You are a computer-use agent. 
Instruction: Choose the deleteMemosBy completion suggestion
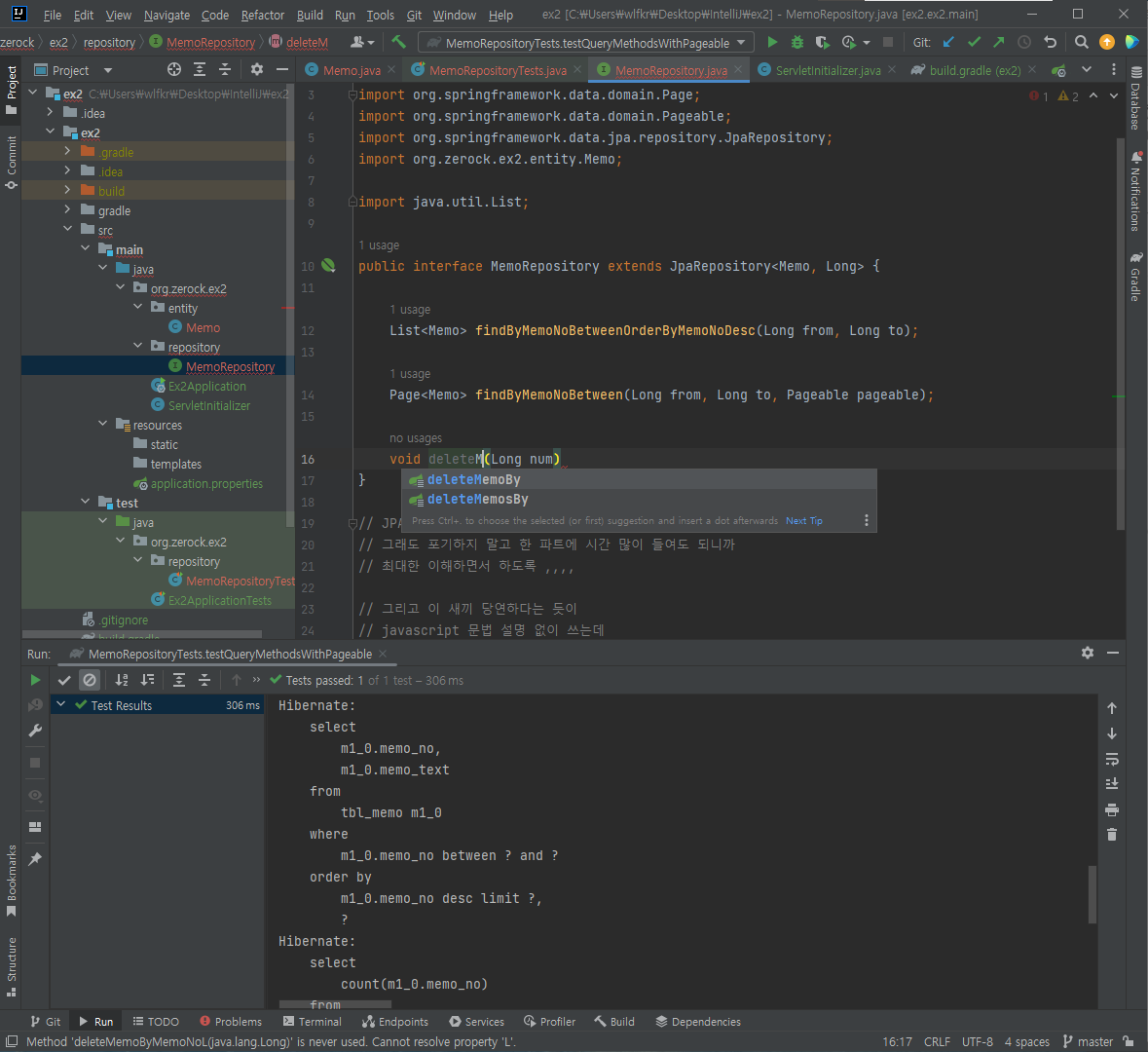[x=639, y=500]
